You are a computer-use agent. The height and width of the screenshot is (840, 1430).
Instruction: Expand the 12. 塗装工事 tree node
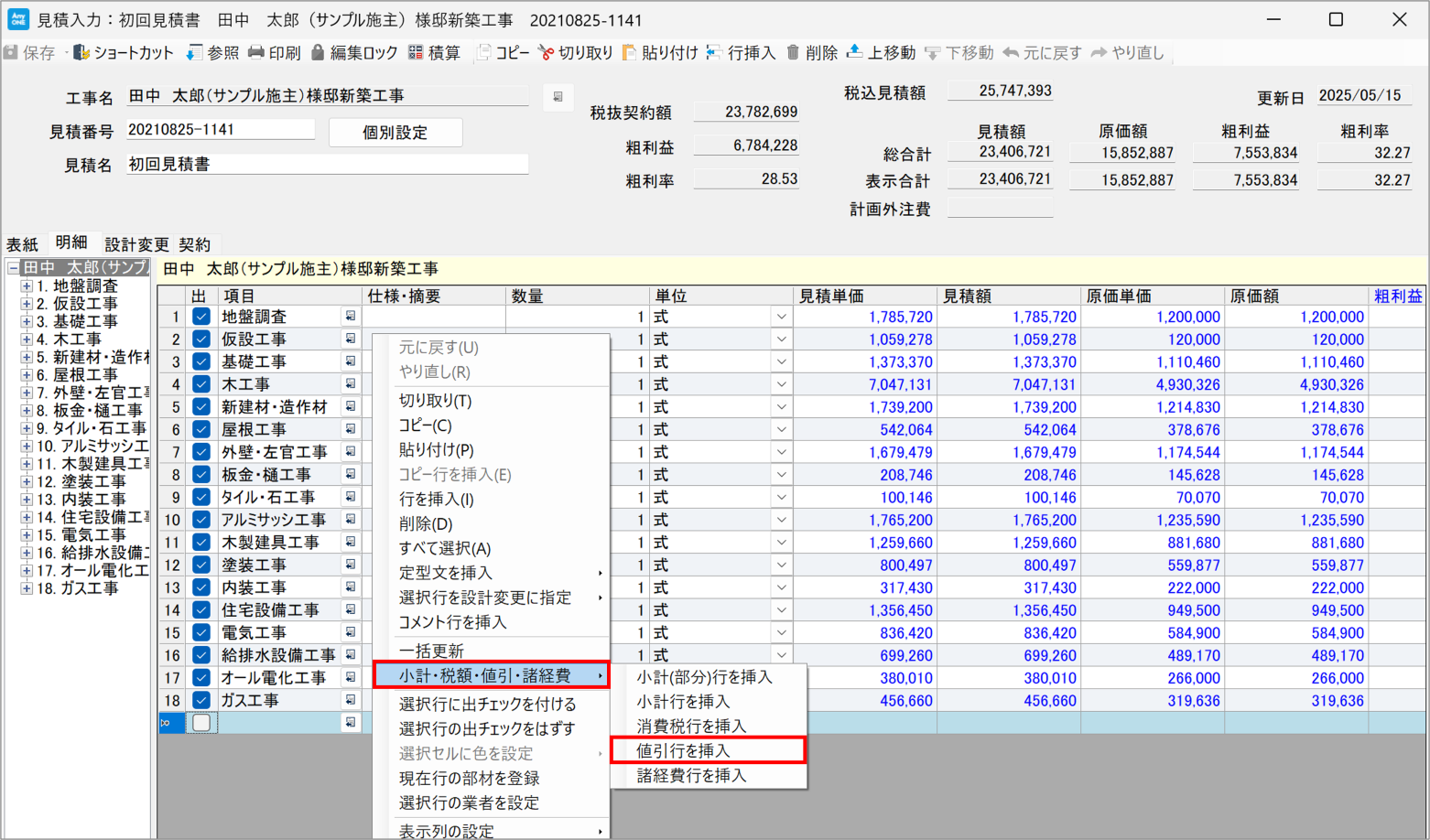[27, 481]
